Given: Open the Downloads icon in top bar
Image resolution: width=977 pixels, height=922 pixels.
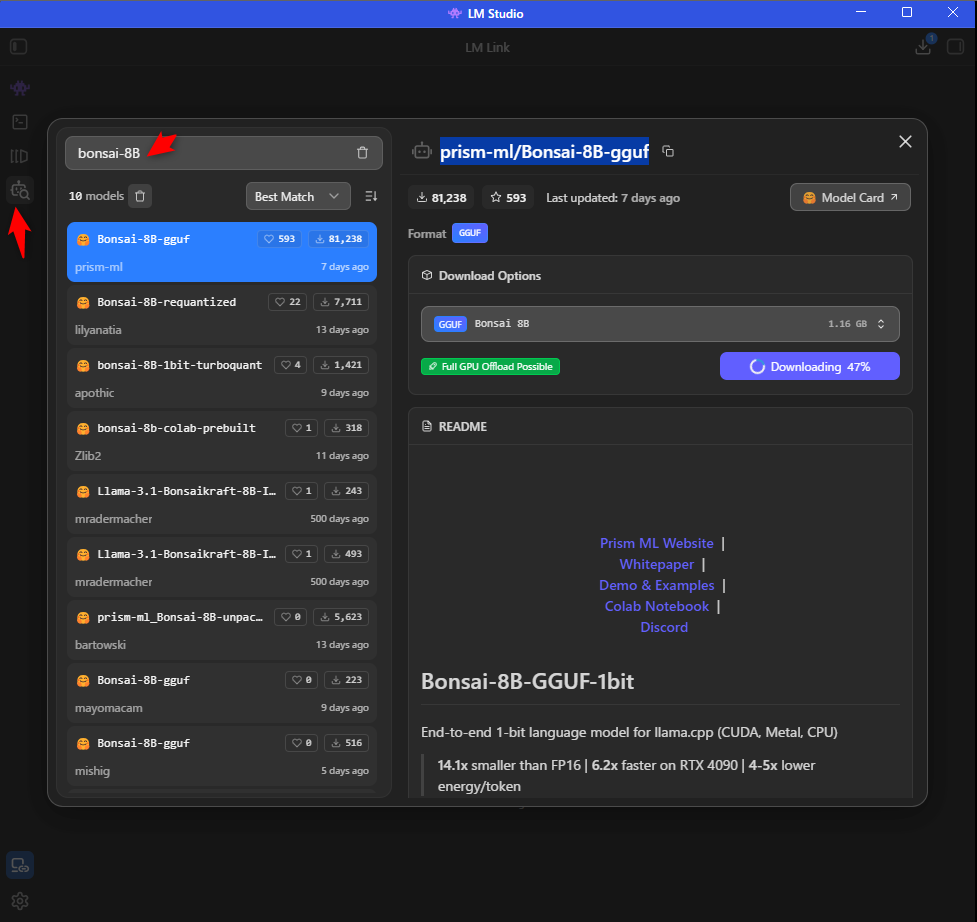Looking at the screenshot, I should (923, 47).
